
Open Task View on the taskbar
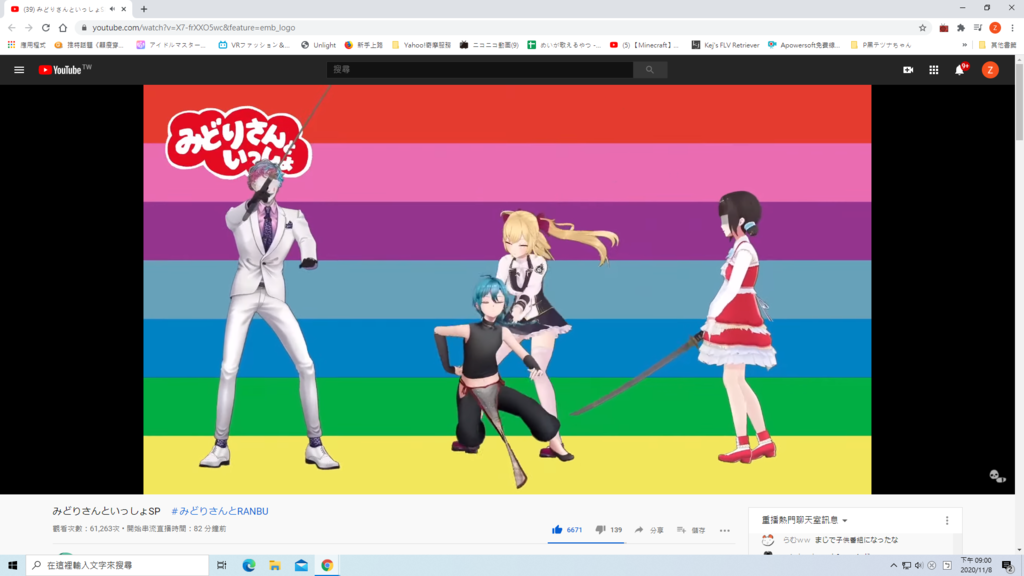222,565
